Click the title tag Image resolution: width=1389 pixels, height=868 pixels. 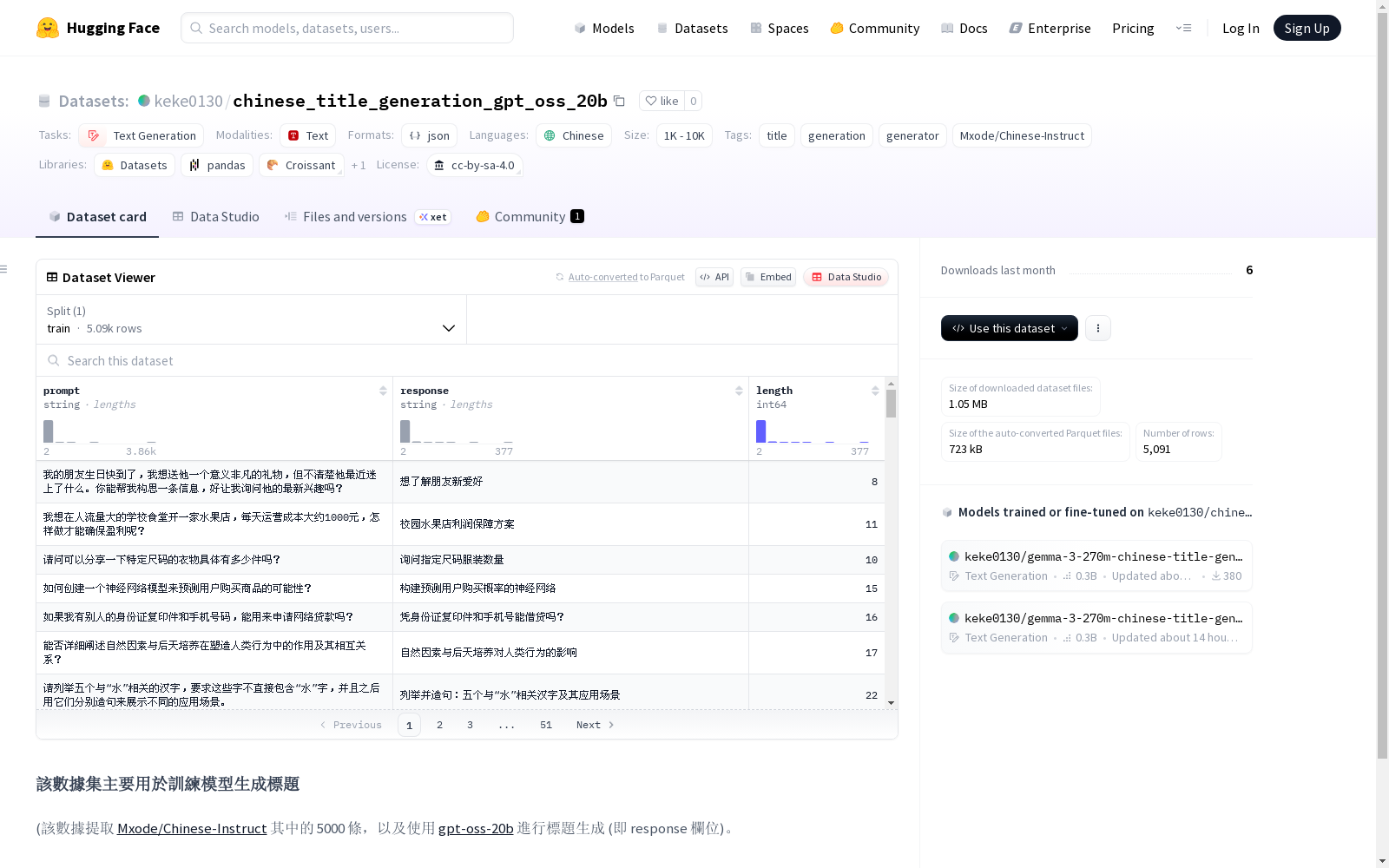pos(777,135)
